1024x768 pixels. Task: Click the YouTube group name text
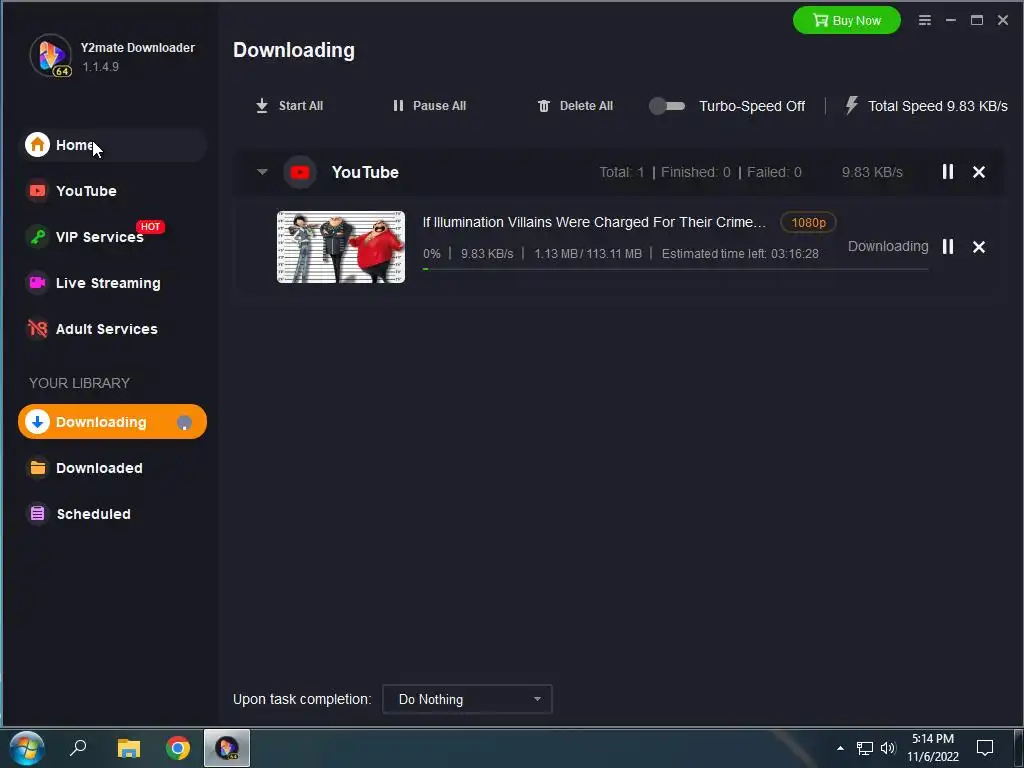365,172
